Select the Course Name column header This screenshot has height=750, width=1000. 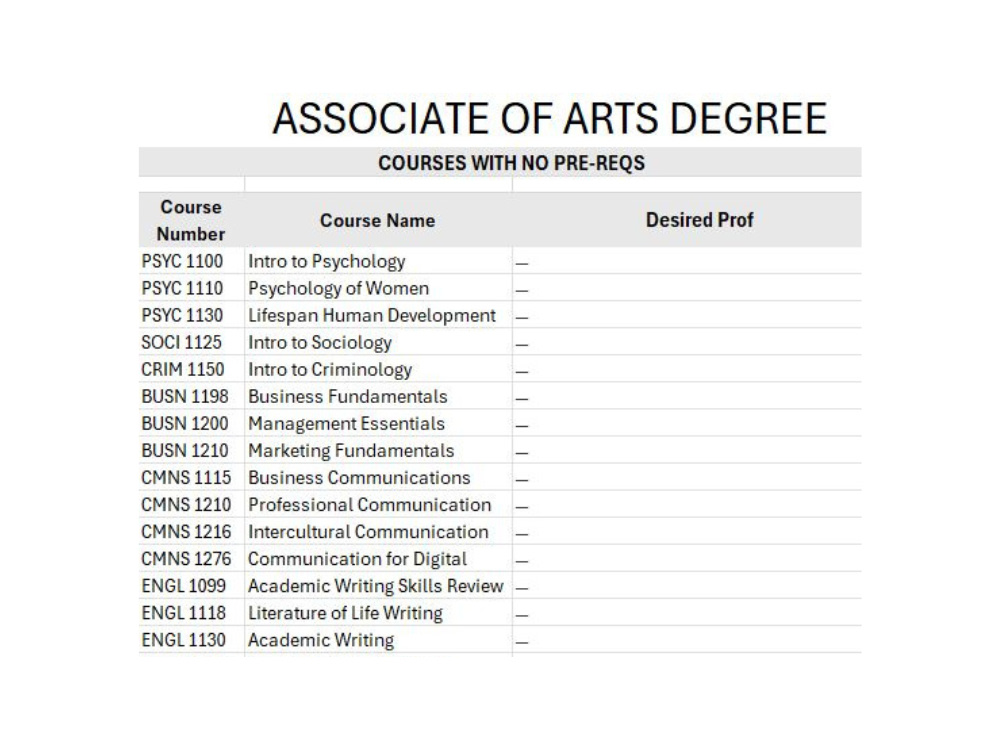378,219
